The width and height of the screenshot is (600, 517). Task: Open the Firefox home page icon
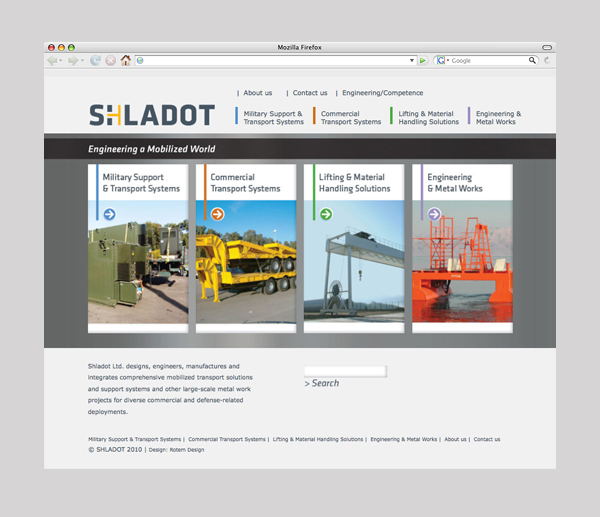click(x=126, y=60)
